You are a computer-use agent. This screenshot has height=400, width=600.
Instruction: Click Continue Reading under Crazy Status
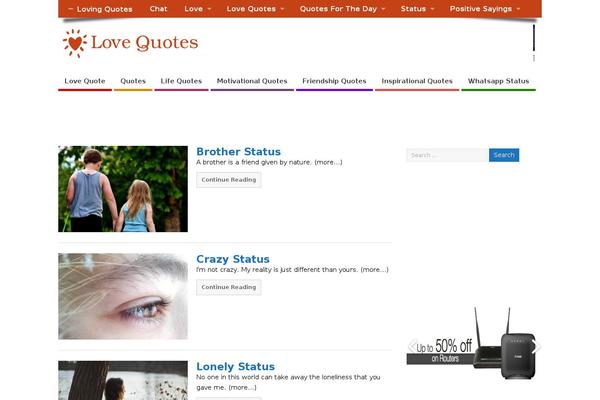(229, 287)
